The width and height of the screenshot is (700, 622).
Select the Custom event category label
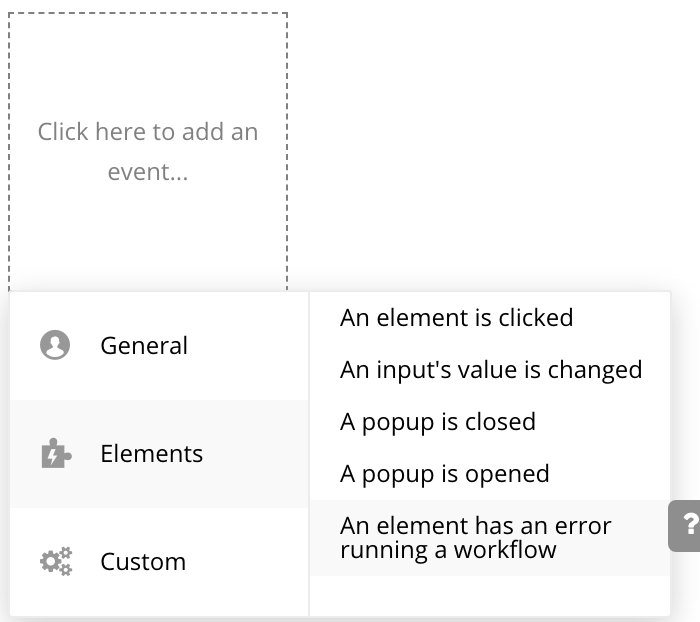(x=143, y=562)
